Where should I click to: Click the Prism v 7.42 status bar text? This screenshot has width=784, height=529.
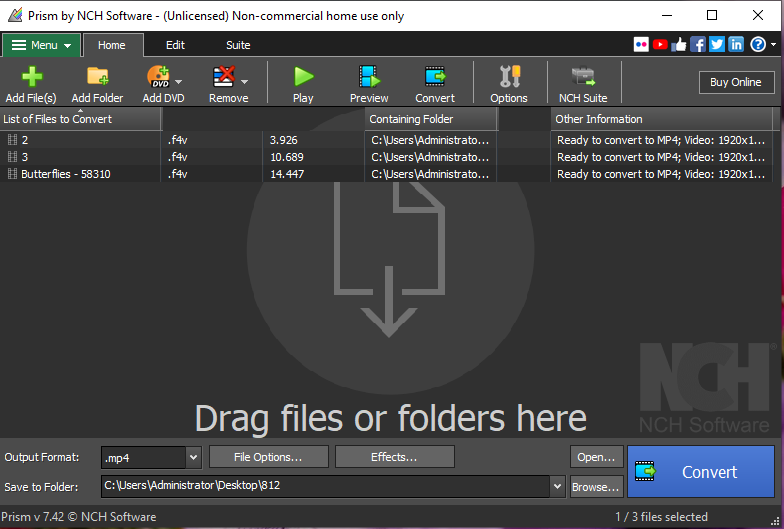78,516
